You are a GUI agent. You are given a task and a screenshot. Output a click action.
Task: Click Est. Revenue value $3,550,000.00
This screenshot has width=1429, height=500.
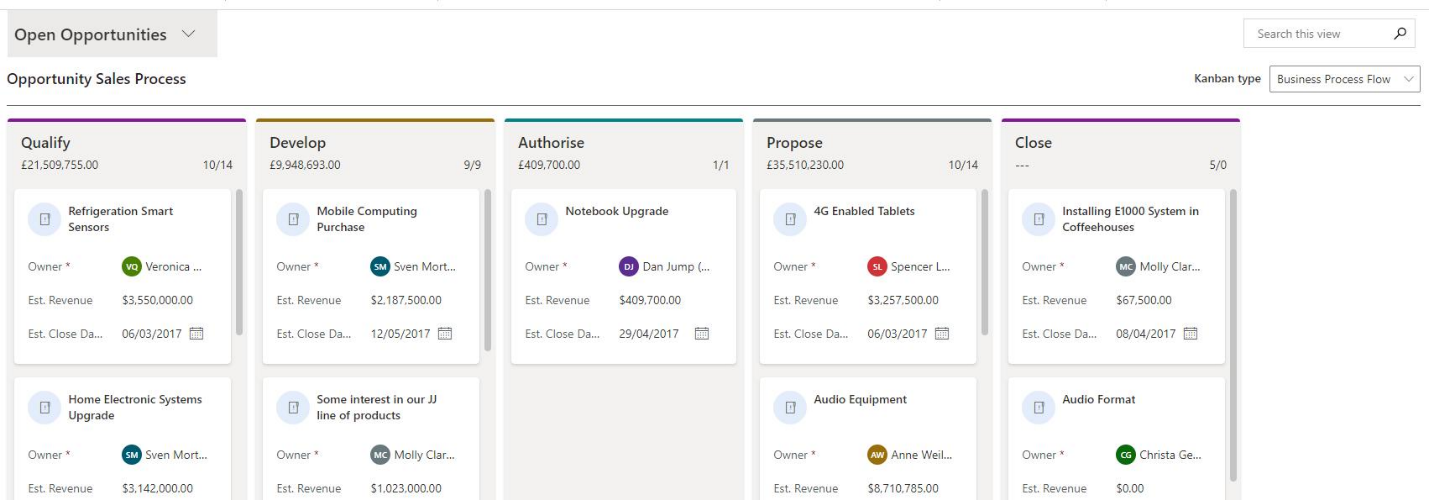157,300
